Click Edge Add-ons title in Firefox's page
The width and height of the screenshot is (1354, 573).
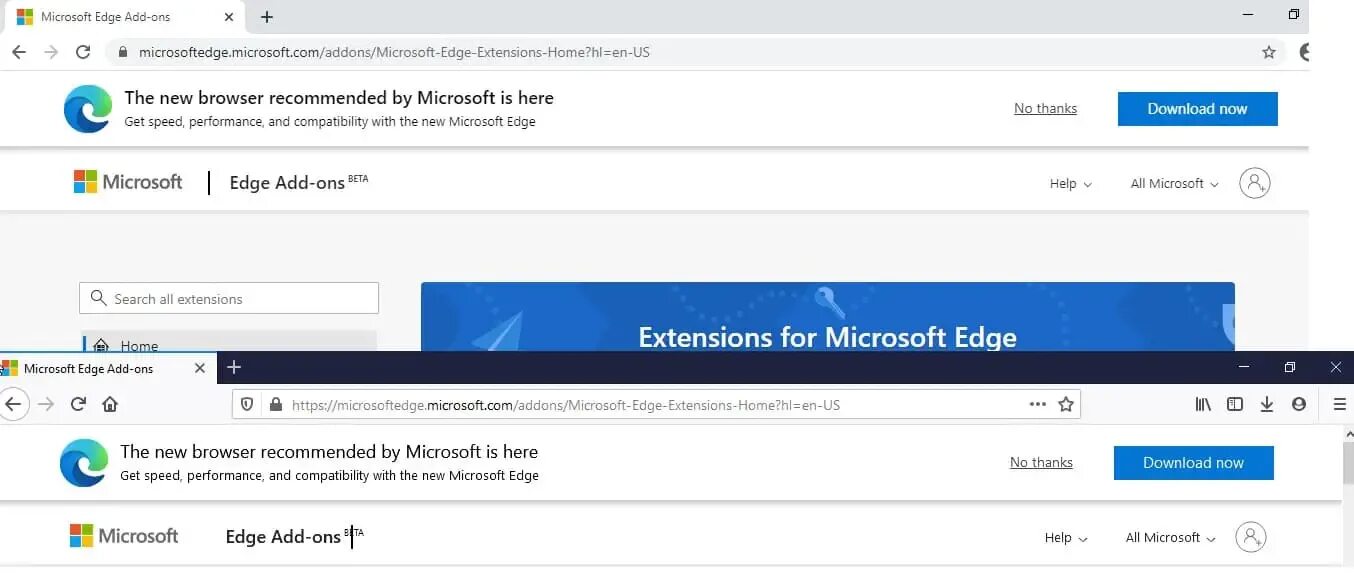(x=283, y=537)
